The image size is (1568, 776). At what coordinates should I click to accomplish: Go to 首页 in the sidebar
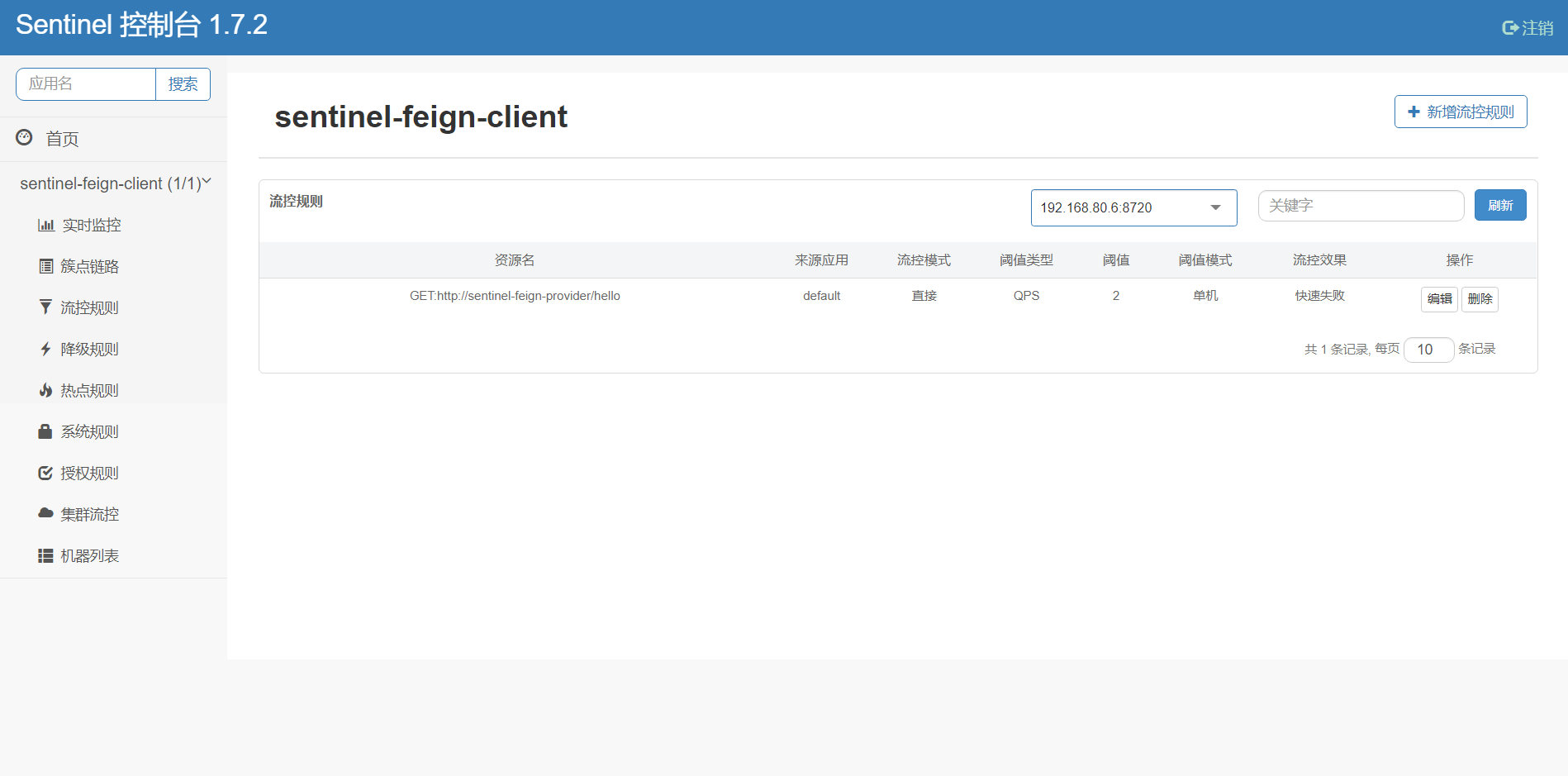pyautogui.click(x=62, y=139)
